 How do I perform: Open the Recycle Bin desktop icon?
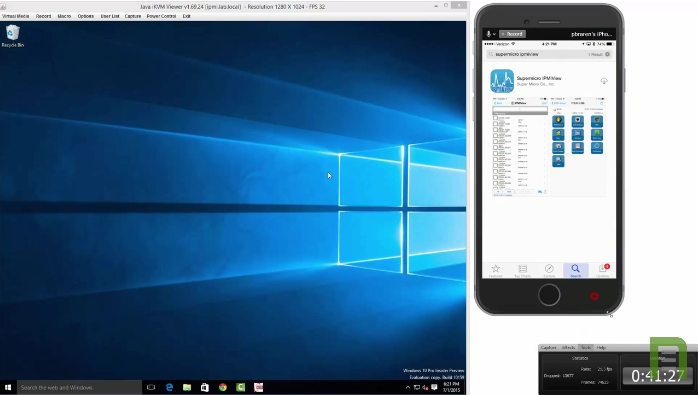12,36
